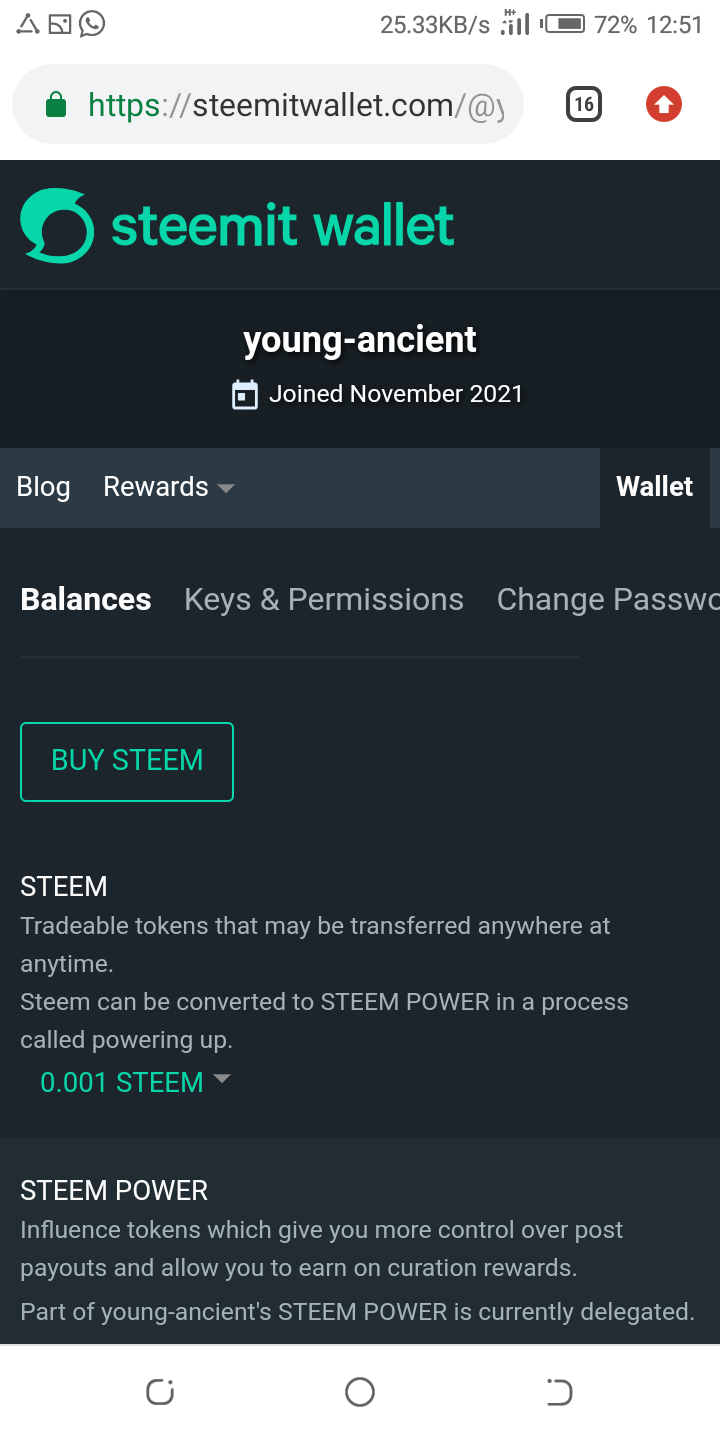The width and height of the screenshot is (720, 1440).
Task: Click the Steemit speech-bubble logo icon
Action: point(57,226)
